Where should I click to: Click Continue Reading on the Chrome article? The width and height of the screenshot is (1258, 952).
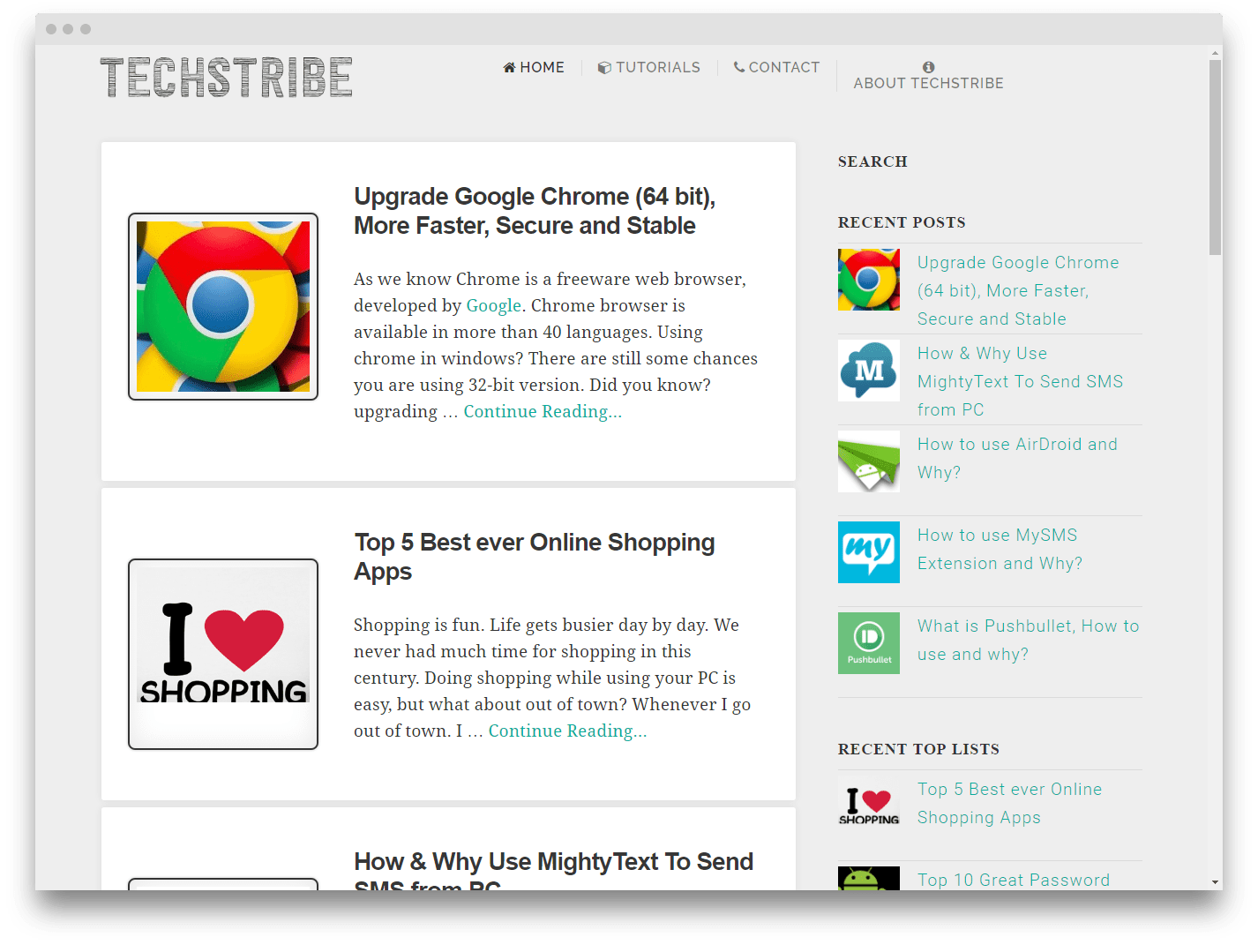[x=543, y=411]
